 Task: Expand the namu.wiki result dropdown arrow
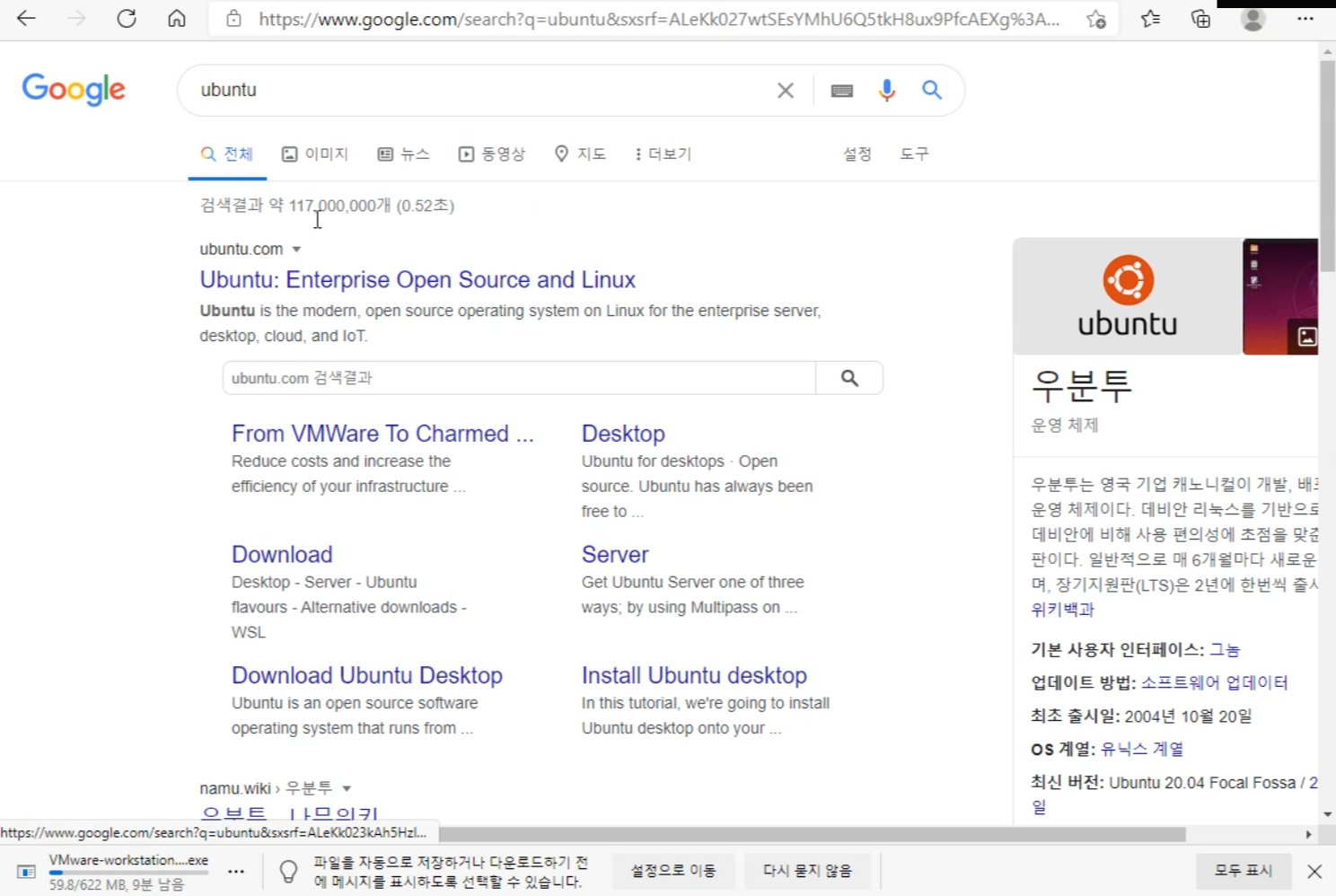[x=347, y=788]
